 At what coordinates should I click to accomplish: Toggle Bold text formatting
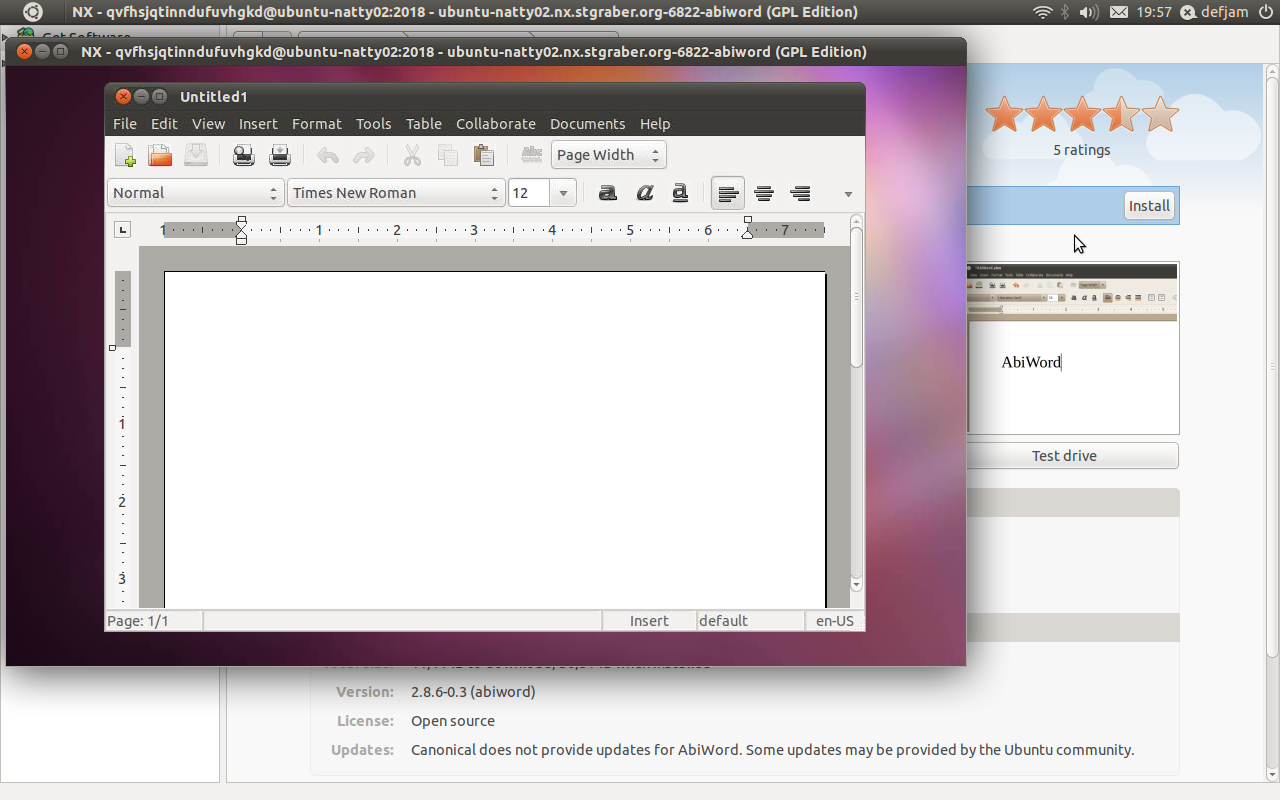point(608,193)
